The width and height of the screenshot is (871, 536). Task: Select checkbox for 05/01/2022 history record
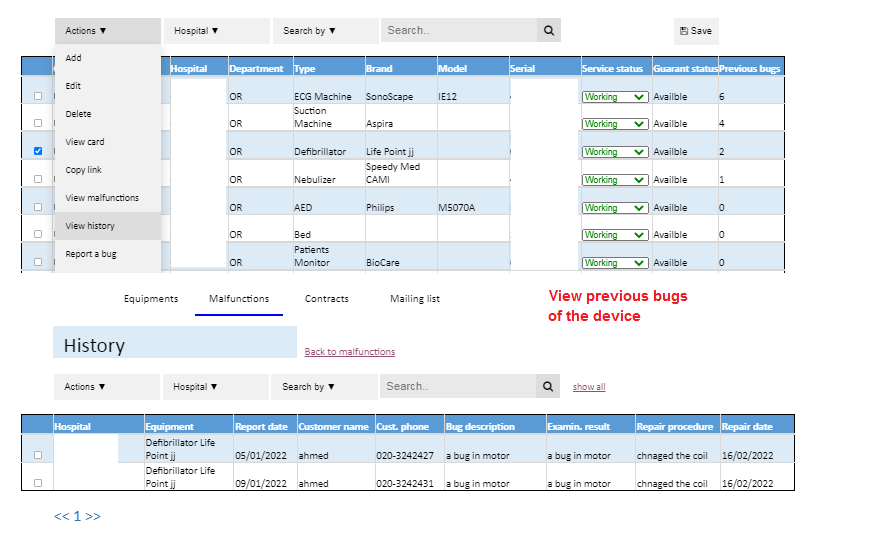pos(38,455)
